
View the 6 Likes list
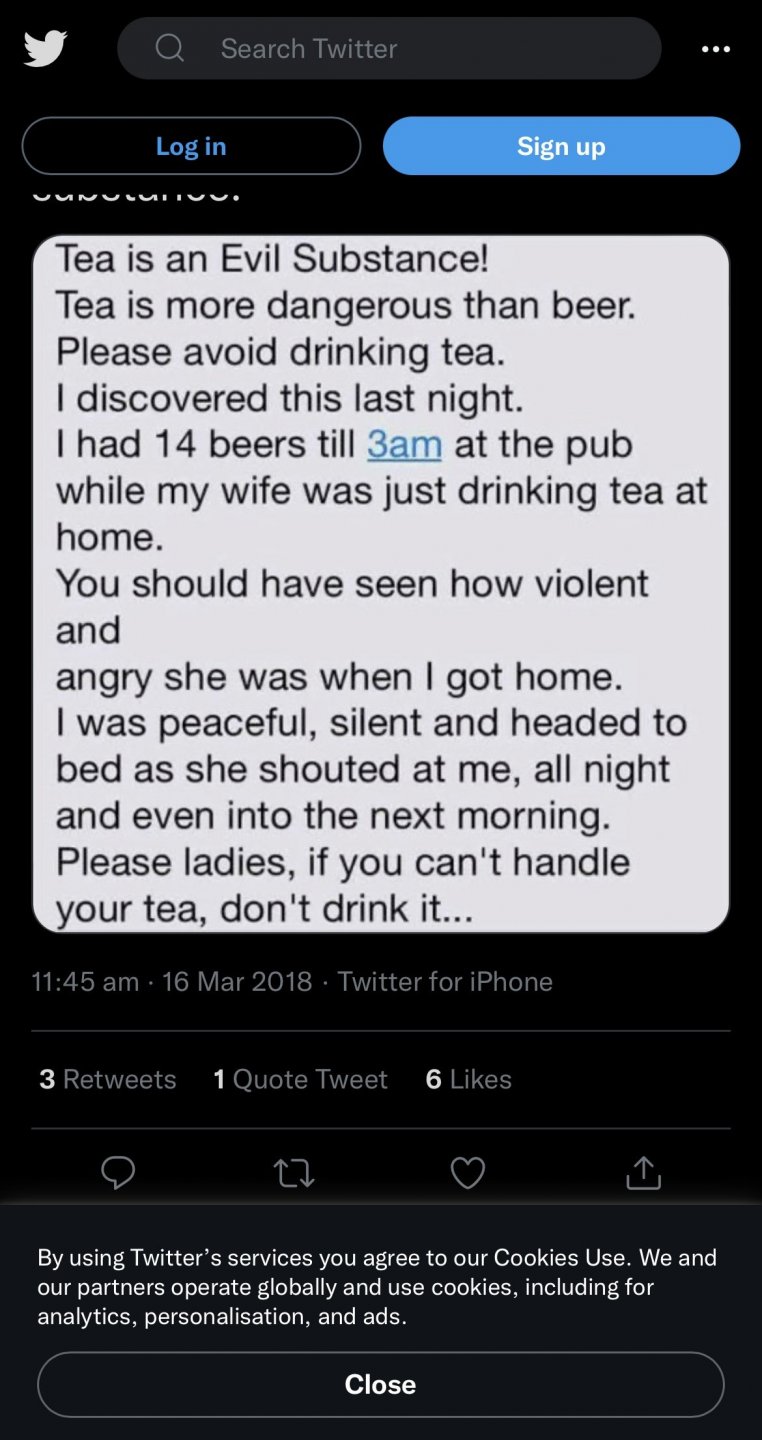point(469,1079)
